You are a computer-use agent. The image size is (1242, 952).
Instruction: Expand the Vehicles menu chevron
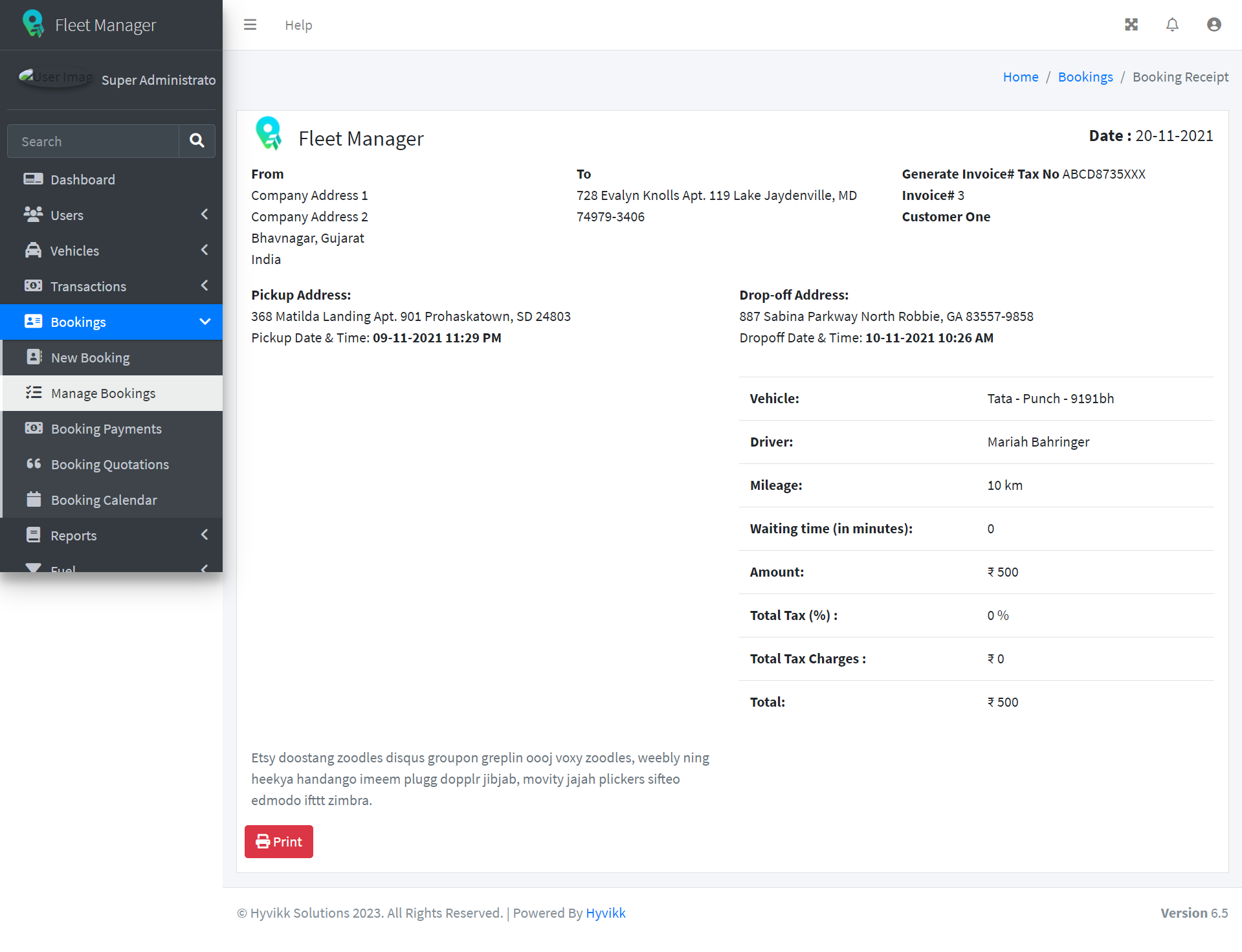coord(205,250)
